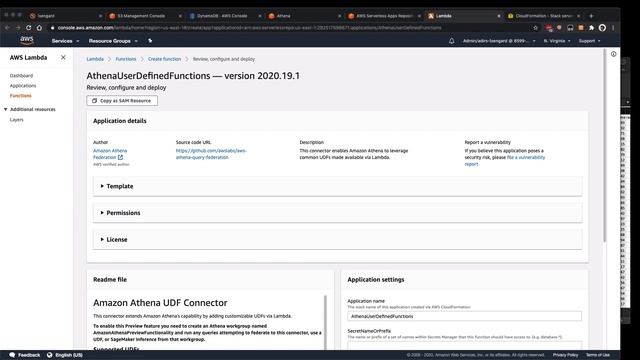Open Functions in Lambda sidebar
This screenshot has height=360, width=640.
click(x=20, y=96)
